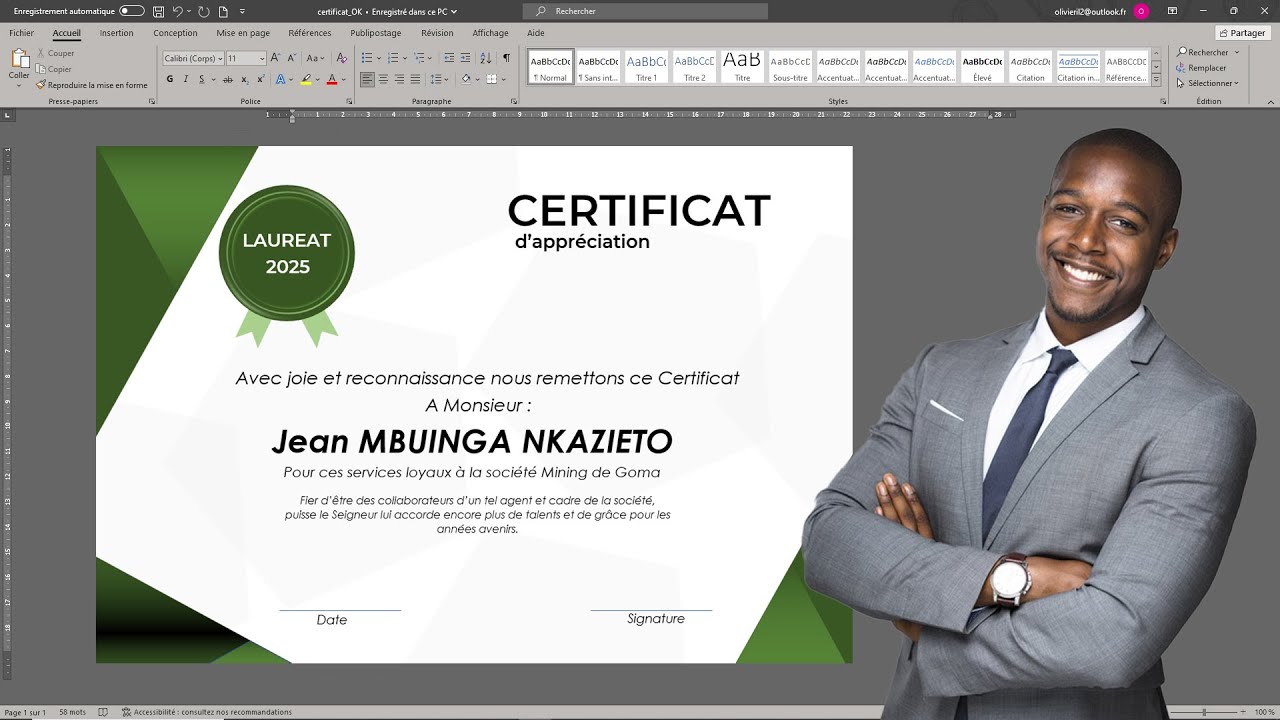Activate Reproduire la mise en forme
The width and height of the screenshot is (1280, 720).
[x=91, y=85]
